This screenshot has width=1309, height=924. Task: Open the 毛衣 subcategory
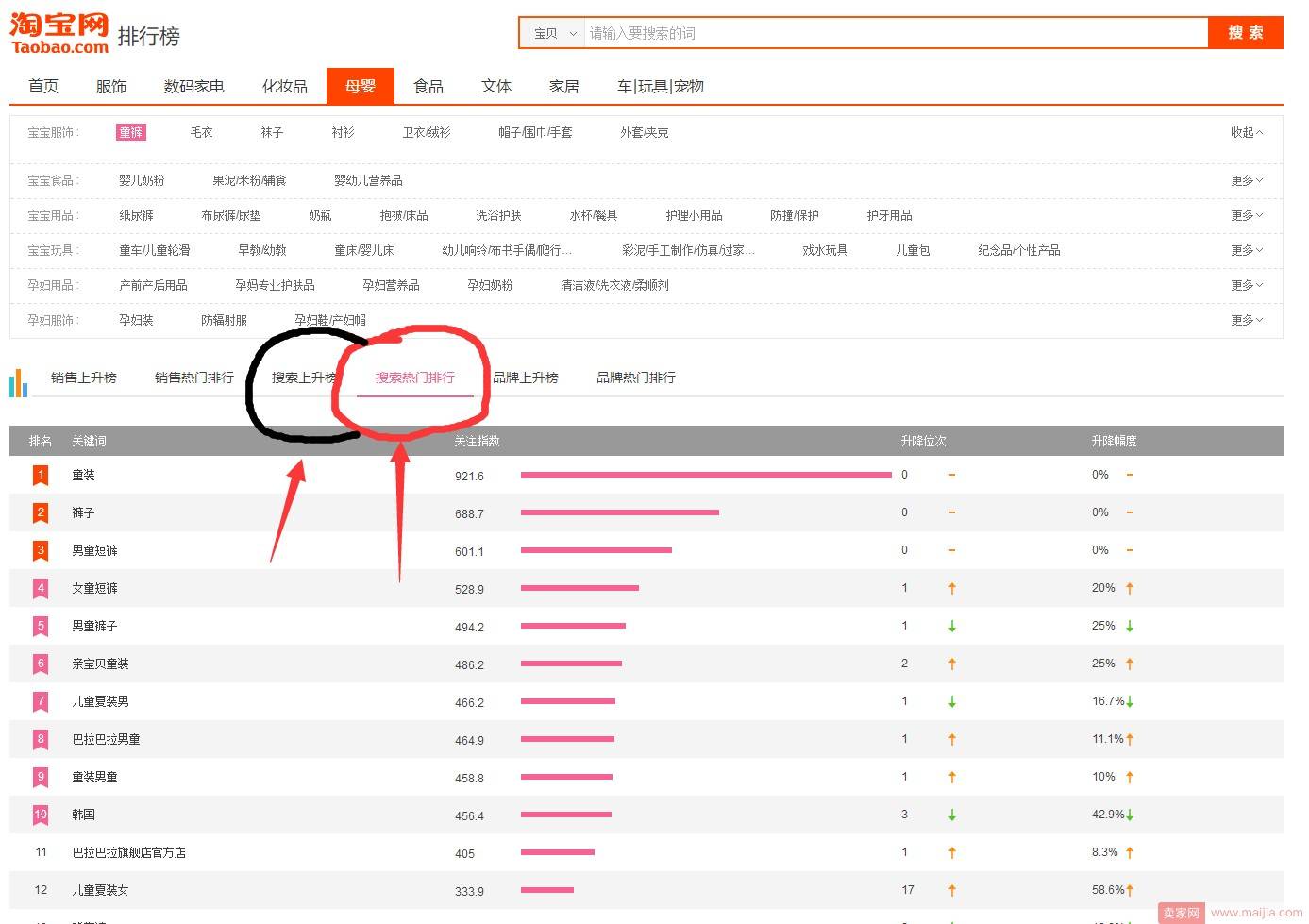point(202,132)
